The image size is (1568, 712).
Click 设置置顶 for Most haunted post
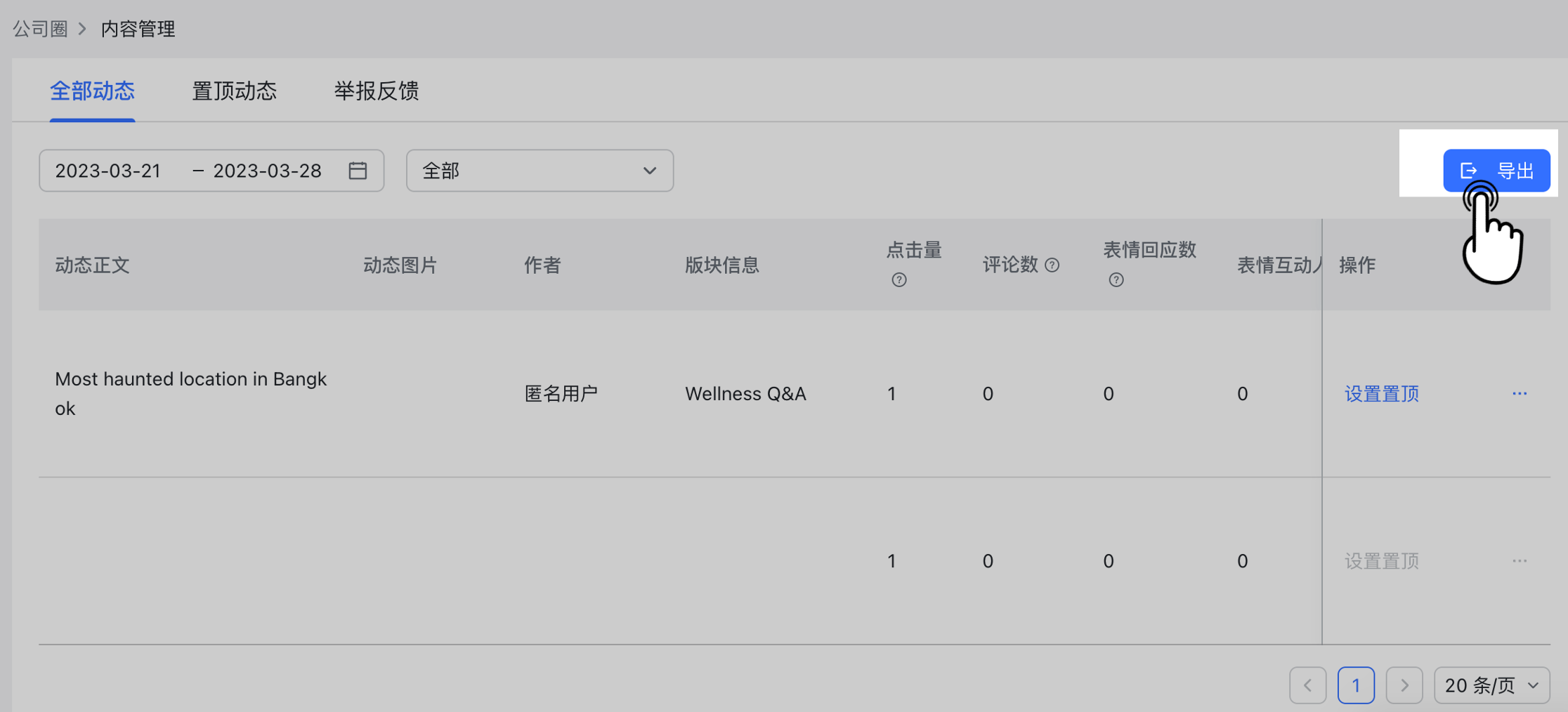coord(1382,394)
